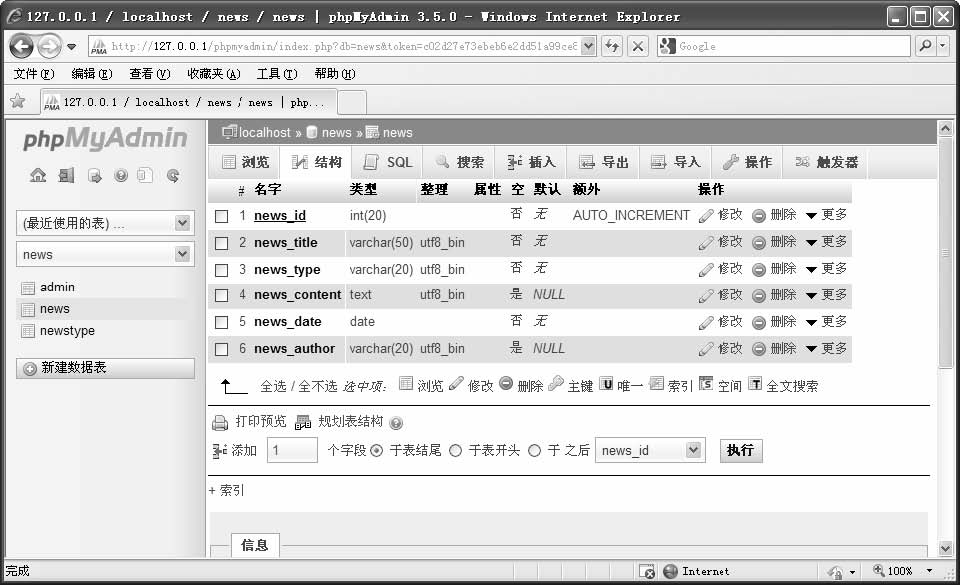Click the pencil edit icon for news_id

pos(706,215)
